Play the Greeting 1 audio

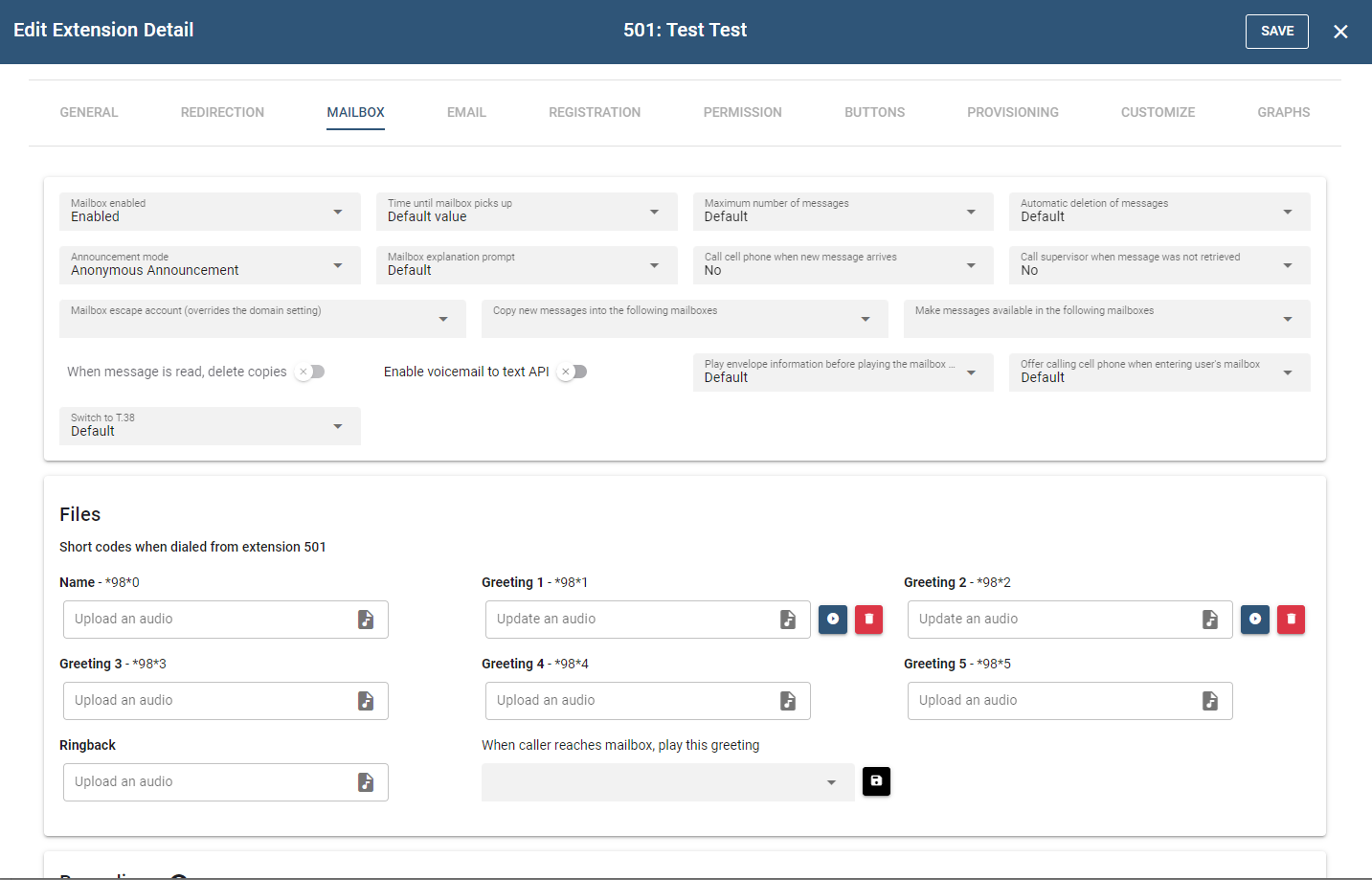(x=833, y=620)
